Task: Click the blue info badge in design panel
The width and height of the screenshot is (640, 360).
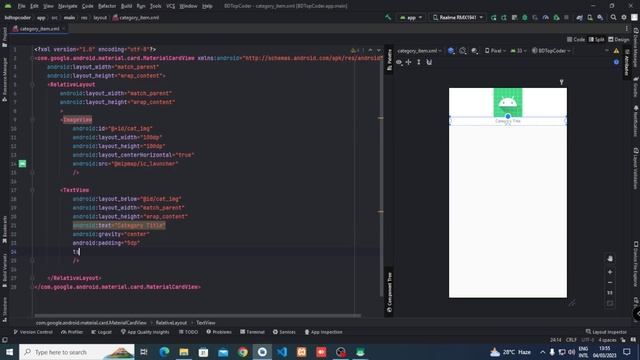Action: coord(616,62)
